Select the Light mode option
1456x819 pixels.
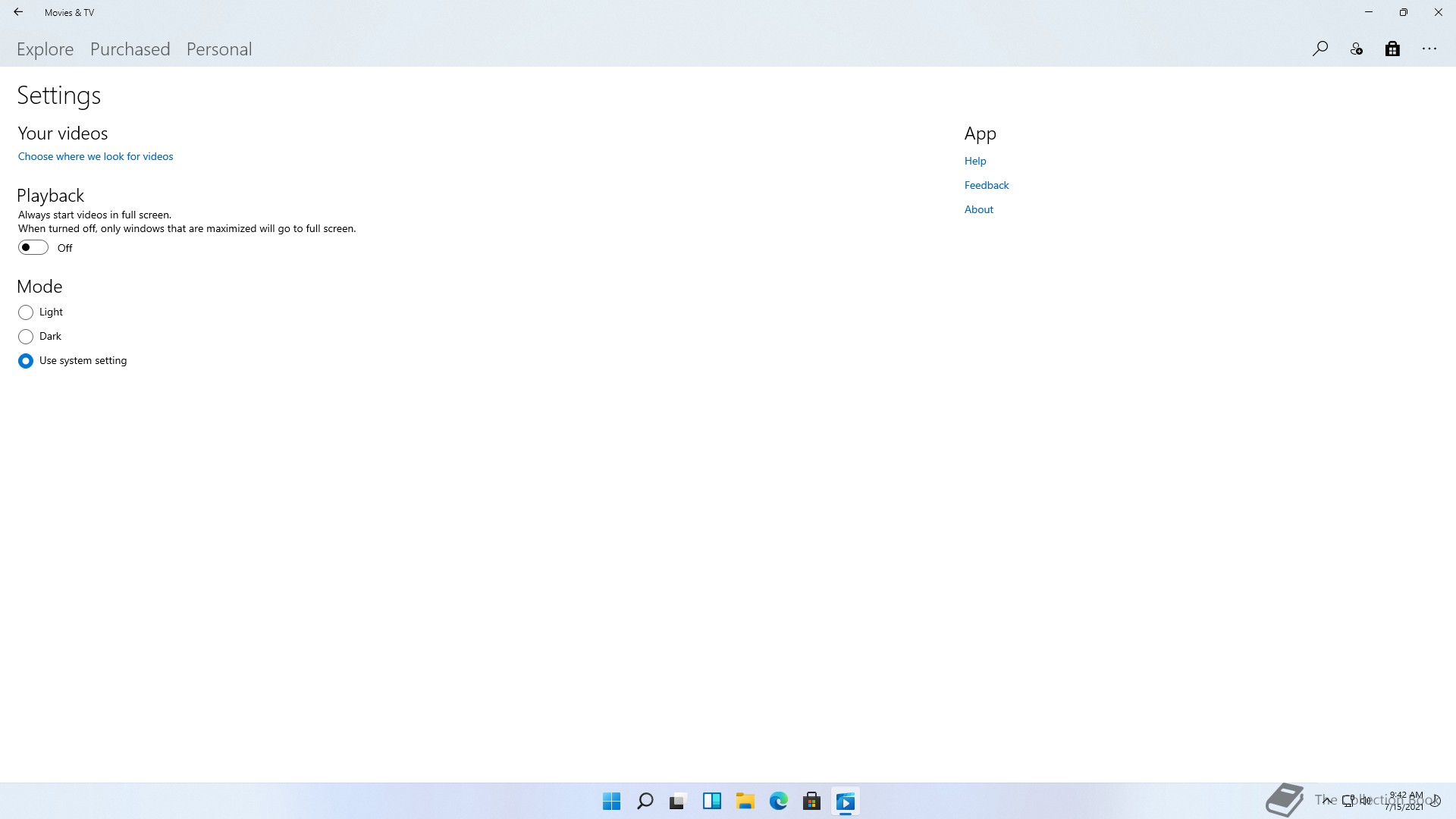[x=26, y=312]
